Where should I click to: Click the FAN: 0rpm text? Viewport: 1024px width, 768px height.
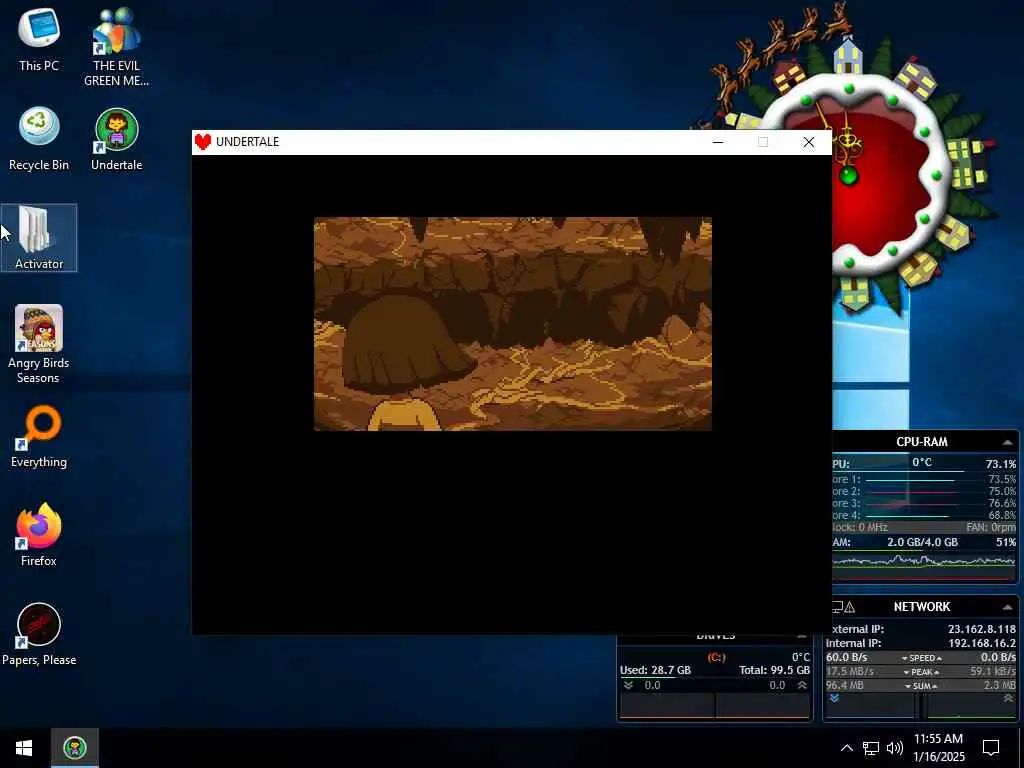pyautogui.click(x=991, y=527)
